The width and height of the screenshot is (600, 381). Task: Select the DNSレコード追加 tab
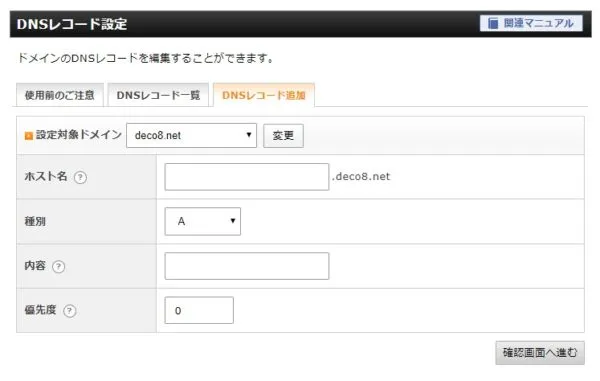coord(264,95)
